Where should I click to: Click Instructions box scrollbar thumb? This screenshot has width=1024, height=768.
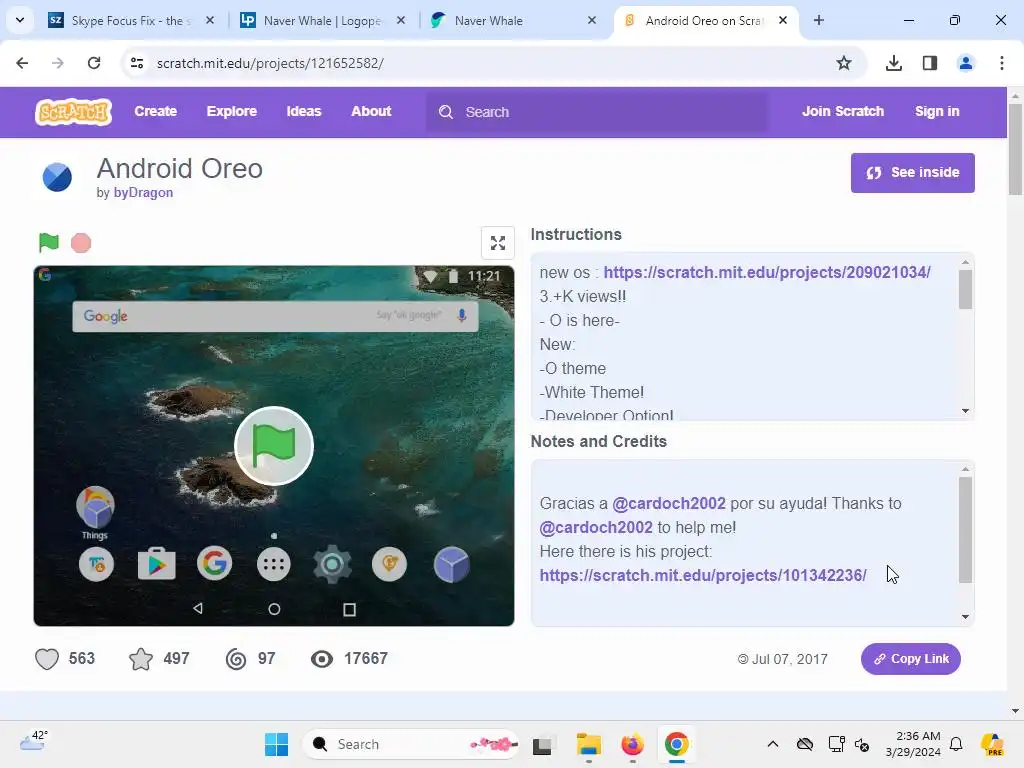click(965, 289)
